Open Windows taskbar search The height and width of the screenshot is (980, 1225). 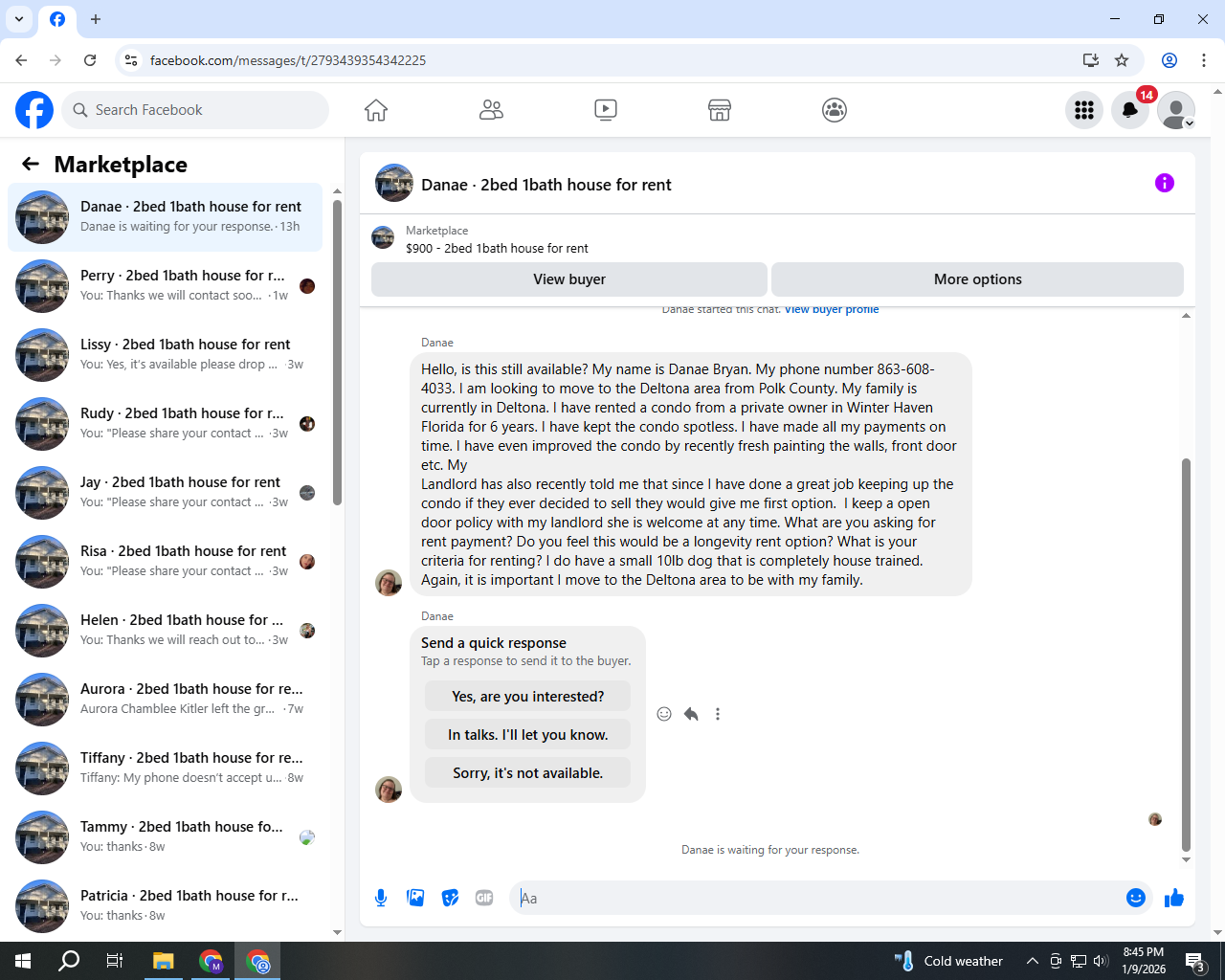69,961
